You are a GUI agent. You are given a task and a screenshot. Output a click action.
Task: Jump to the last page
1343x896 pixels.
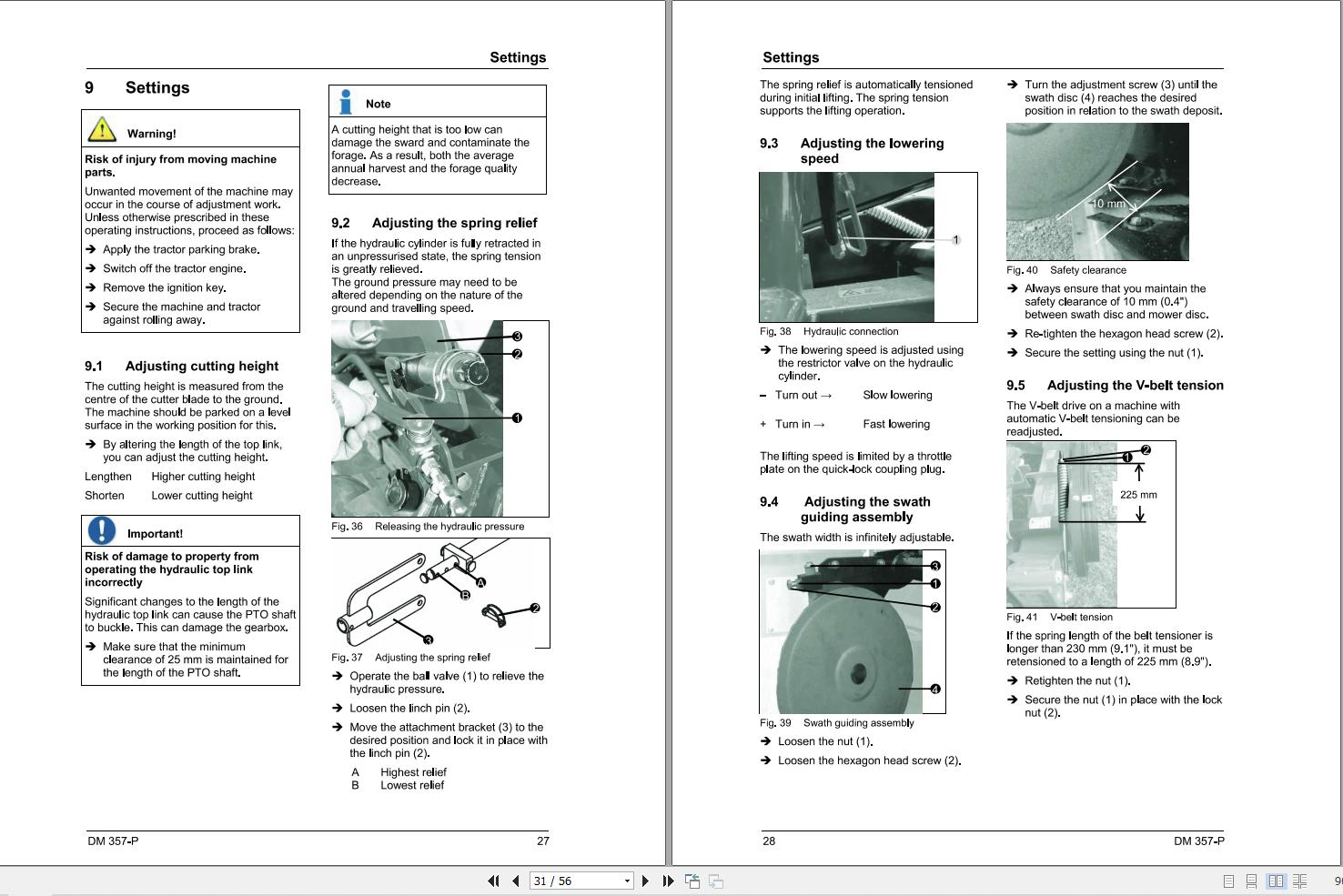coord(668,881)
